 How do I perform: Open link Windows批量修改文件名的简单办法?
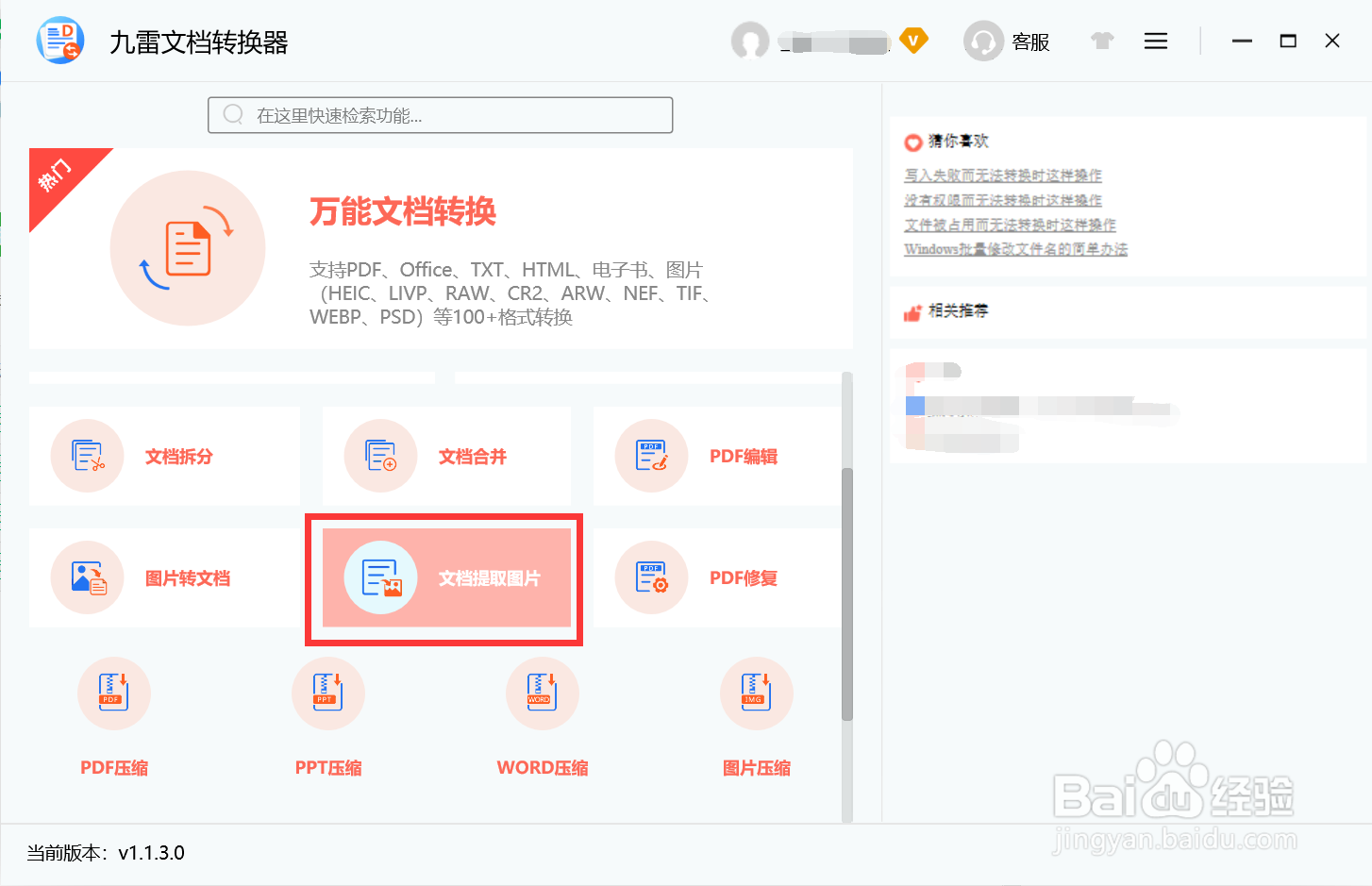(x=1015, y=249)
